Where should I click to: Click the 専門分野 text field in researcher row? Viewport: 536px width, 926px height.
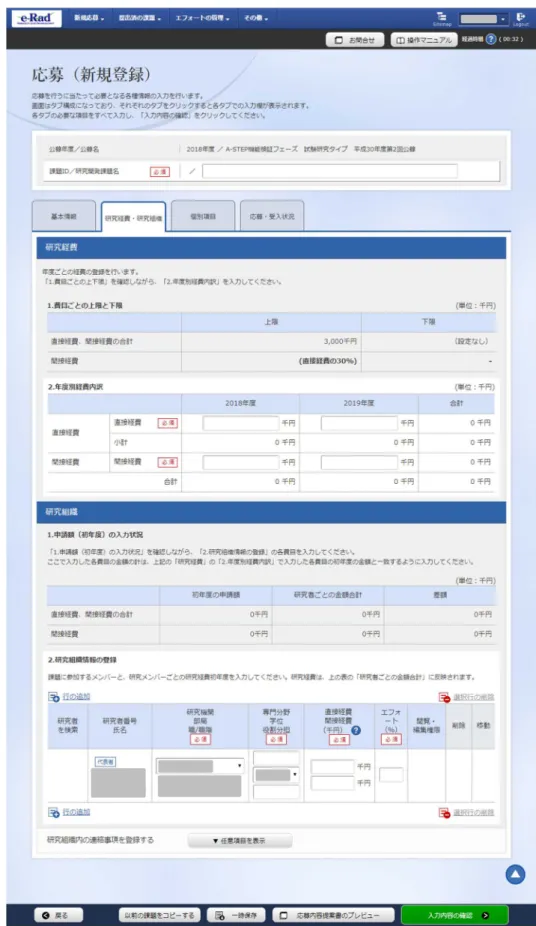tap(276, 758)
